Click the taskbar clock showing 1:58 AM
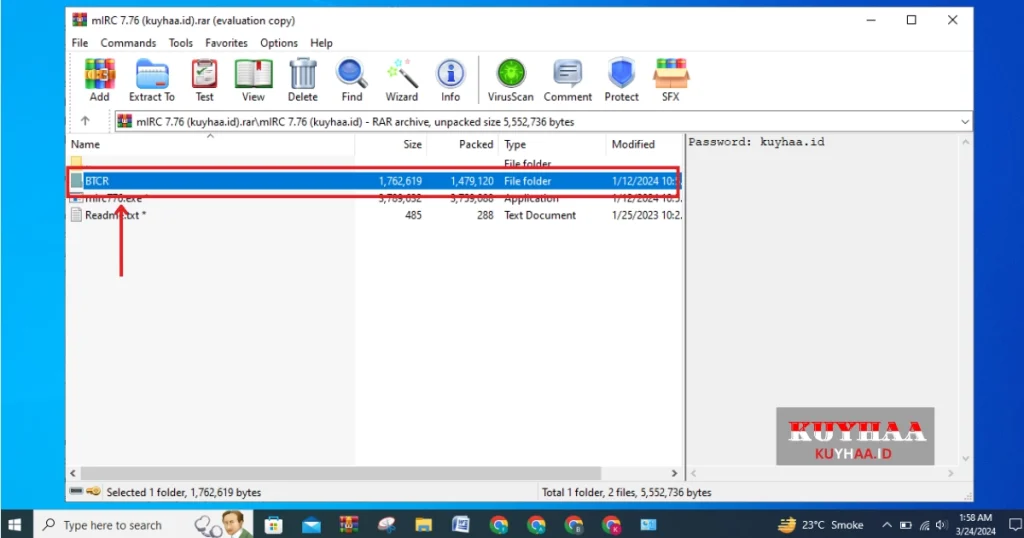This screenshot has width=1024, height=538. 976,524
